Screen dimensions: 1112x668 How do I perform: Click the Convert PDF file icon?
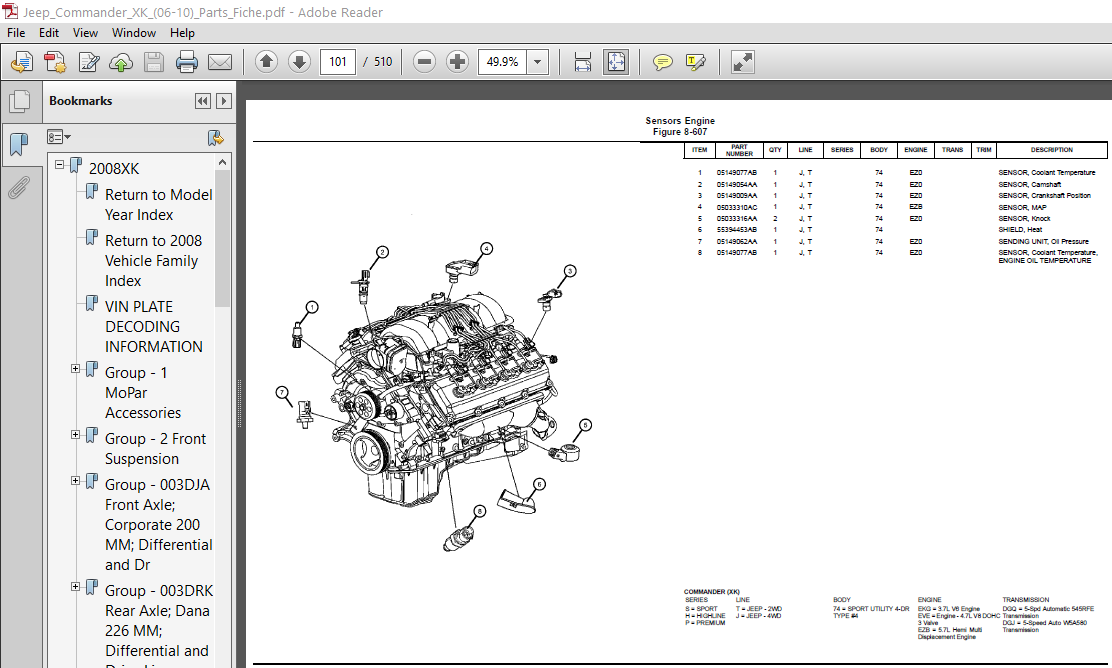tap(55, 62)
